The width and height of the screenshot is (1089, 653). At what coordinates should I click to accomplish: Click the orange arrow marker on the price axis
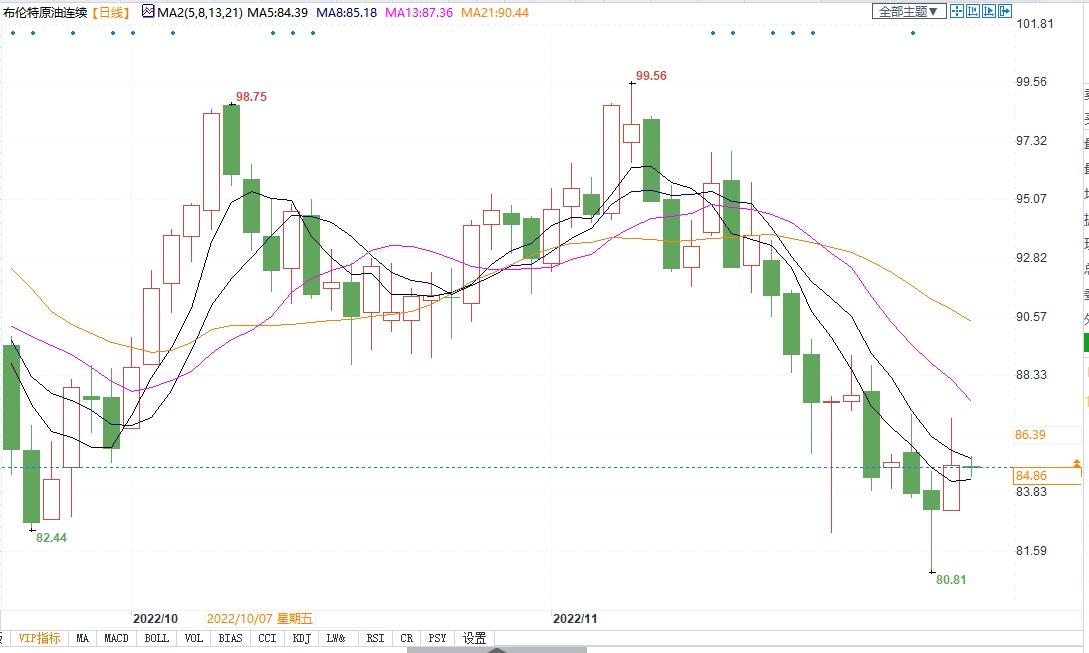1076,464
